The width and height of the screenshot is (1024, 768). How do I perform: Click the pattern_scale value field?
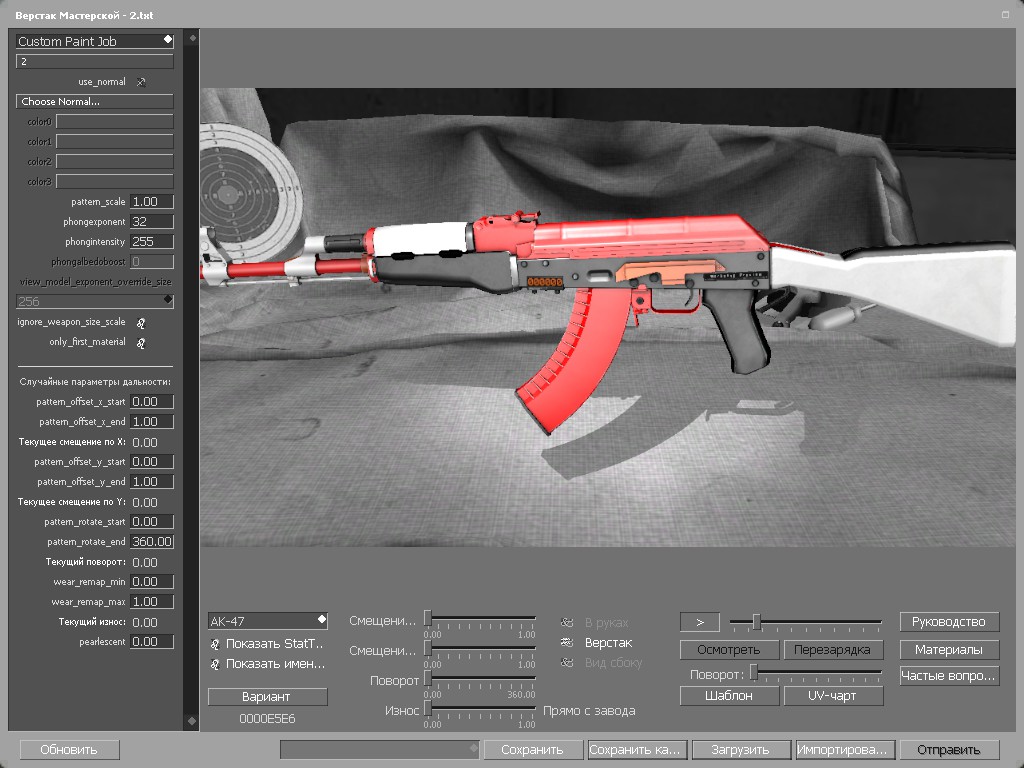(152, 202)
